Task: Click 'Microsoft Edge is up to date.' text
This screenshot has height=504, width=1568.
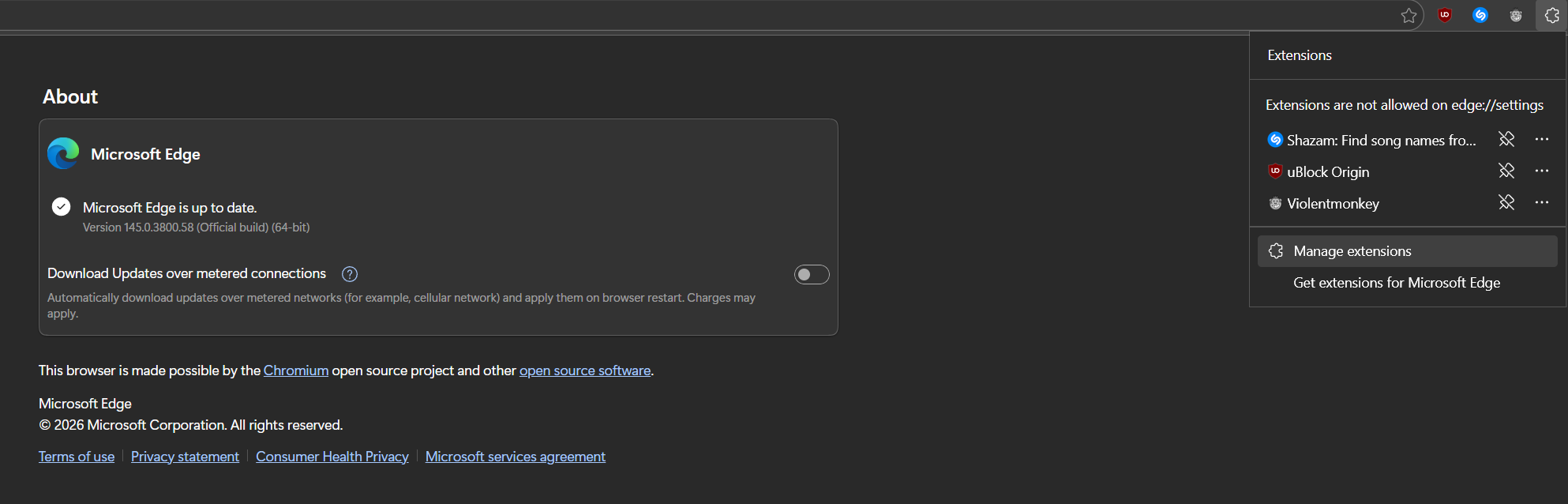Action: (x=170, y=208)
